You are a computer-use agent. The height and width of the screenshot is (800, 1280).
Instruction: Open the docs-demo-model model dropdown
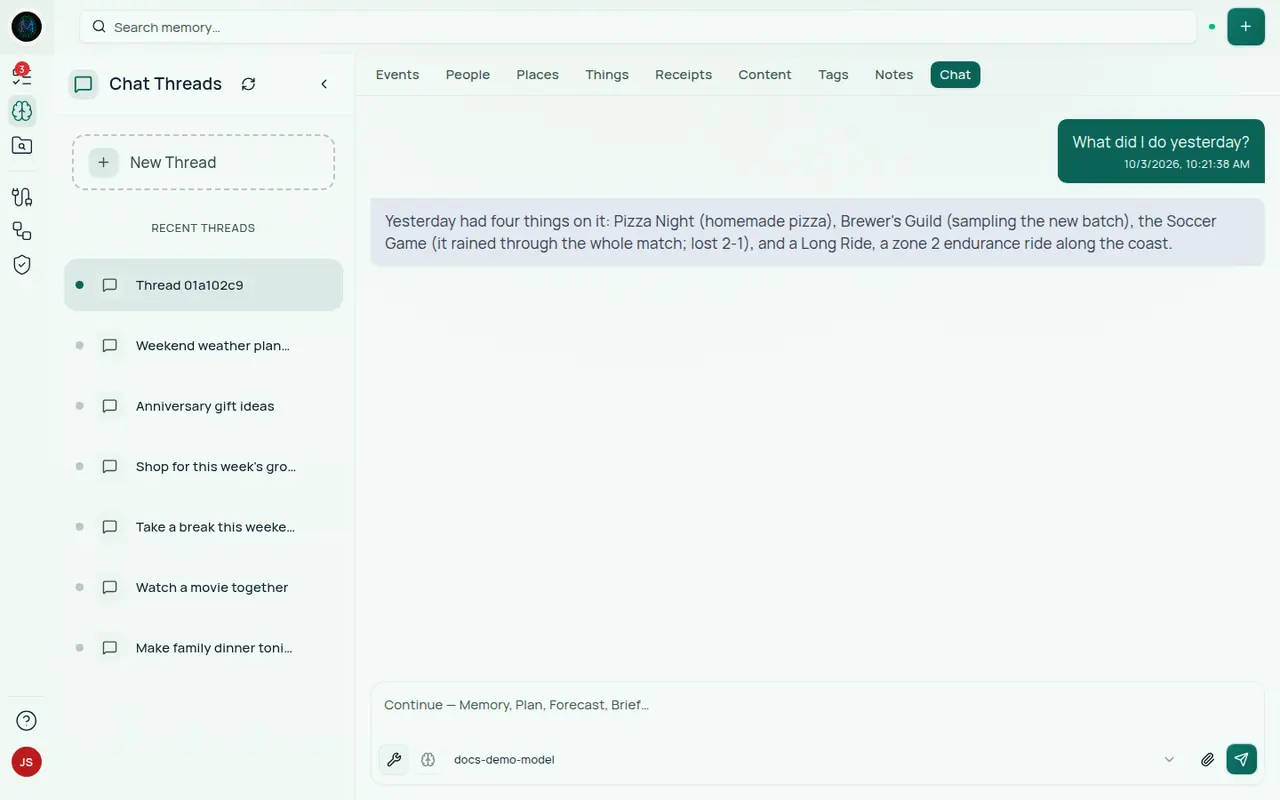(814, 759)
